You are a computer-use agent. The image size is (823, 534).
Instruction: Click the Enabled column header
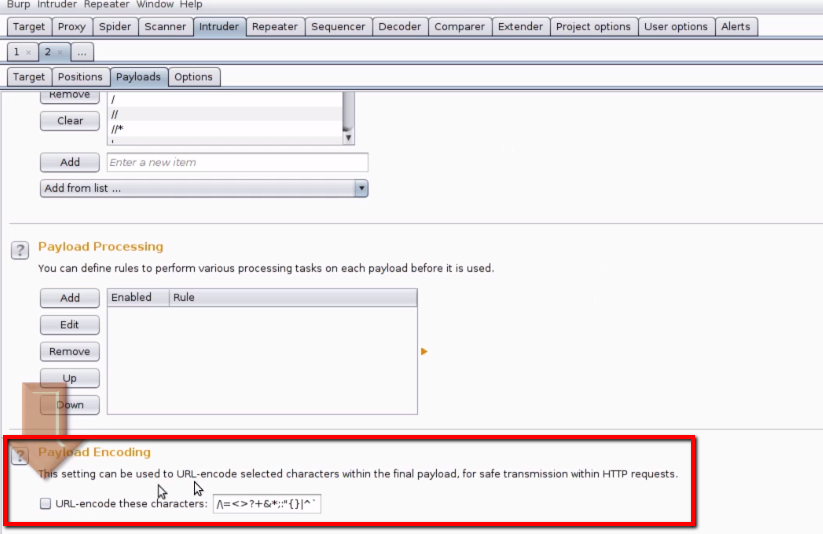coord(138,297)
